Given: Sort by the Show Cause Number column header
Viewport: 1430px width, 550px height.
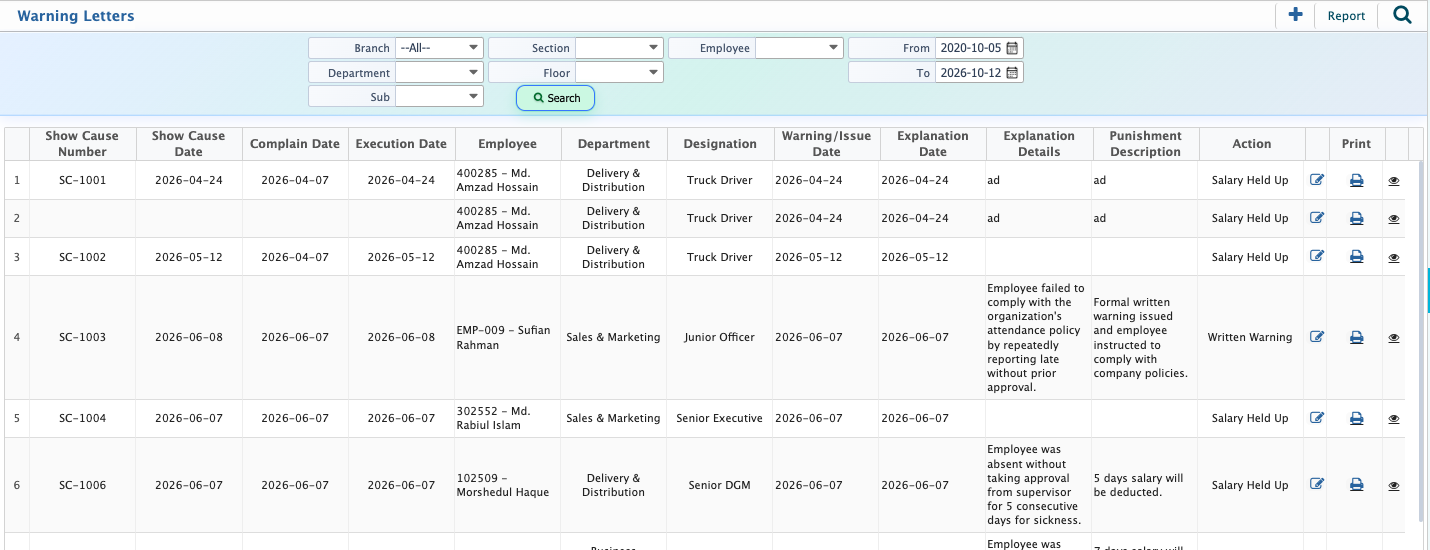Looking at the screenshot, I should coord(82,144).
